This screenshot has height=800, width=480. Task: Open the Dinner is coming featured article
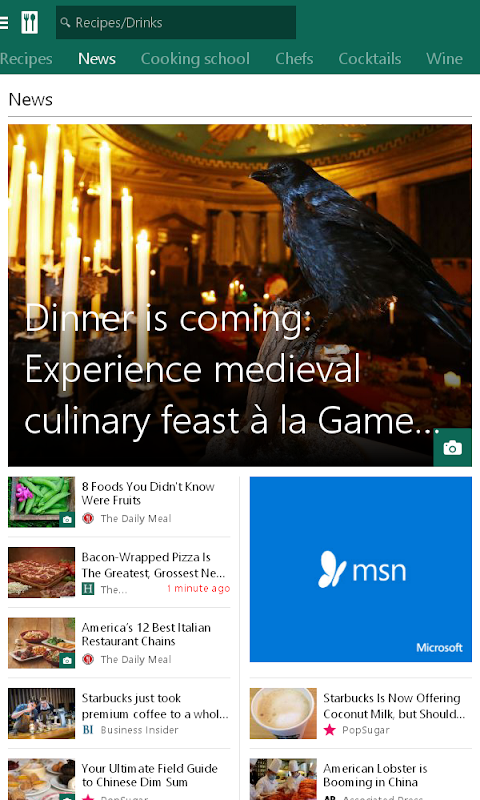click(x=240, y=295)
